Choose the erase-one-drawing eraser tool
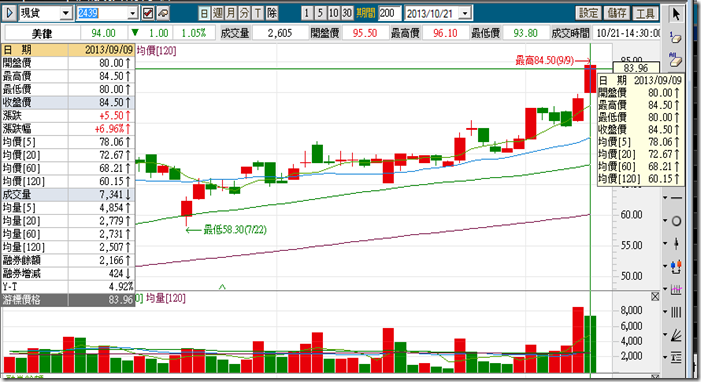701x382 pixels. (676, 37)
